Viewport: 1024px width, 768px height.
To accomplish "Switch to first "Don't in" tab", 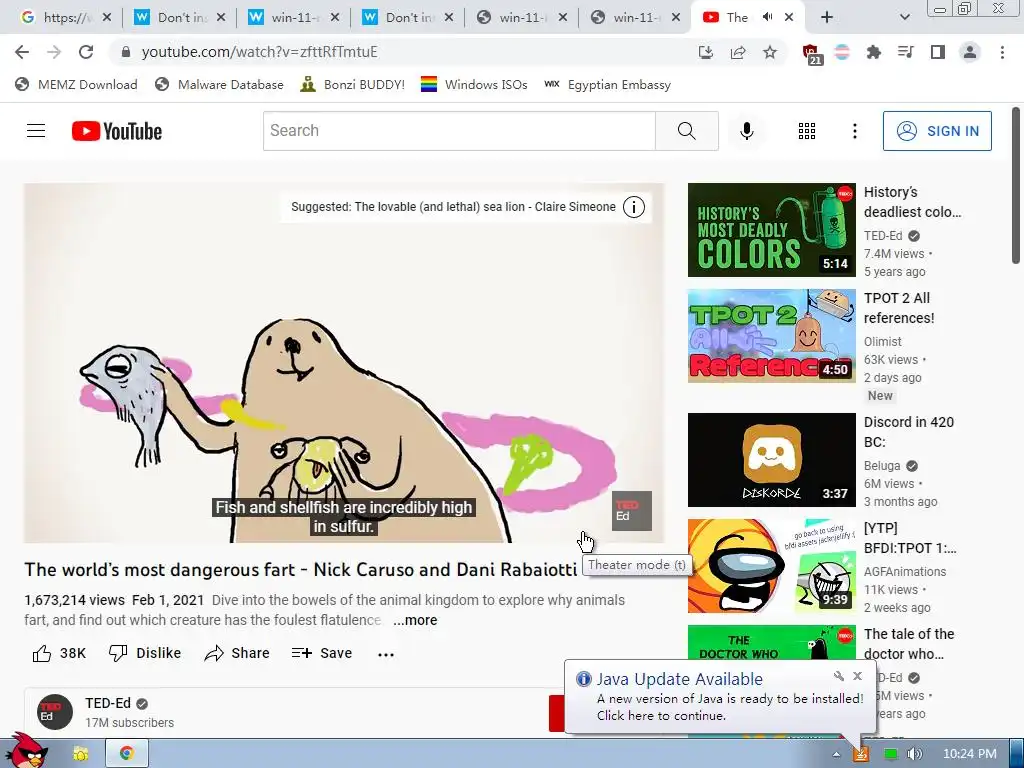I will click(179, 18).
